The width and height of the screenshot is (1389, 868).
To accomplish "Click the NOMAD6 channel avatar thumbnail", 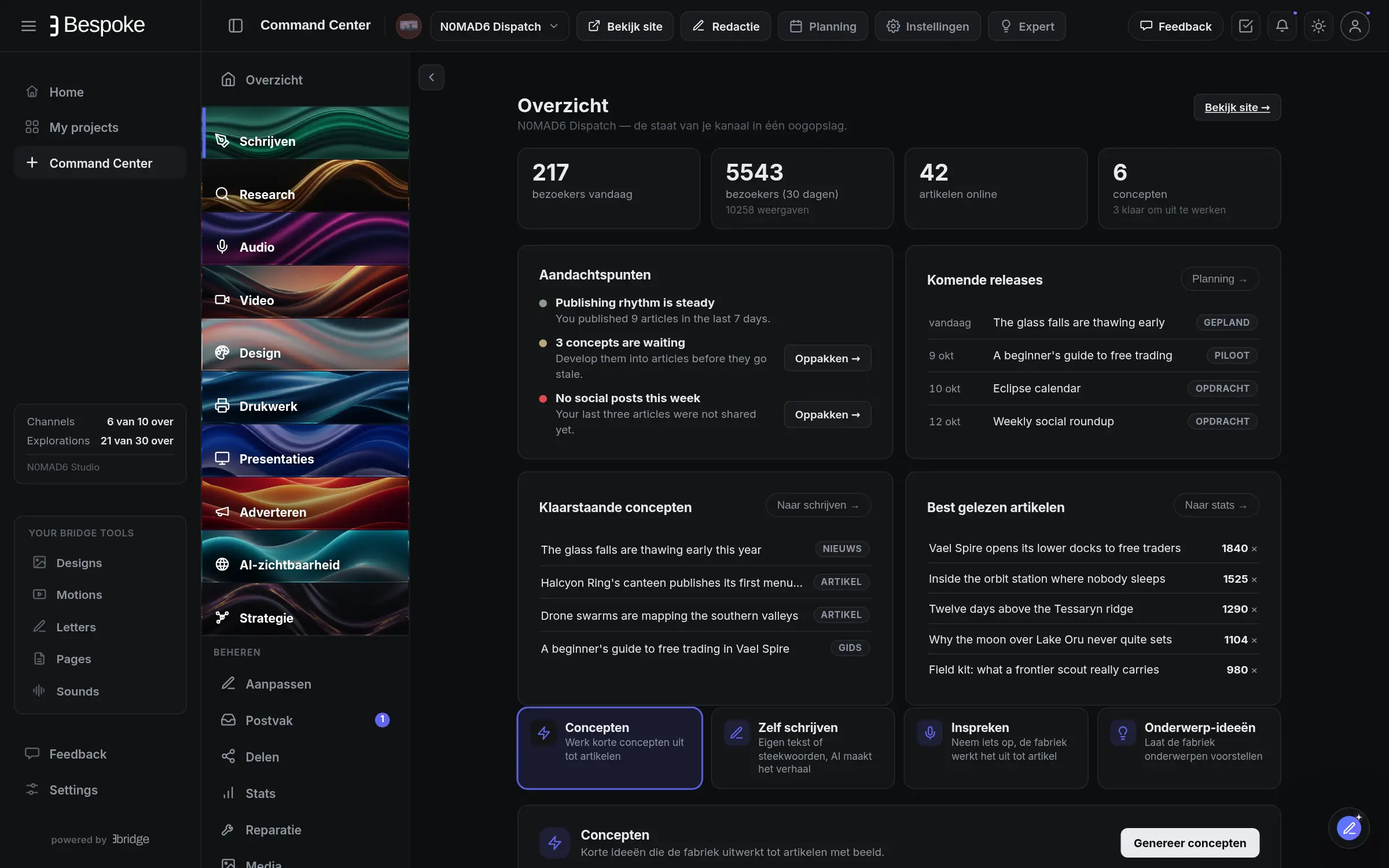I will pos(409,26).
